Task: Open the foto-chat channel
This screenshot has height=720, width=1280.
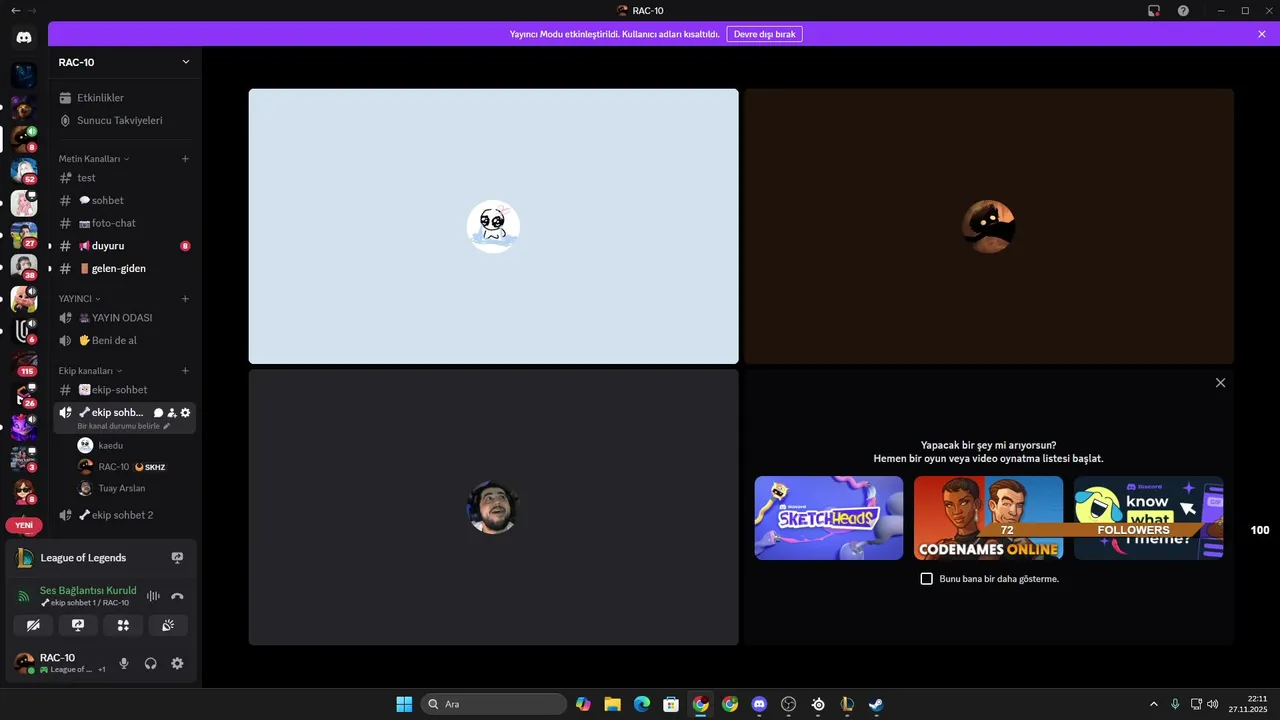Action: tap(125, 223)
